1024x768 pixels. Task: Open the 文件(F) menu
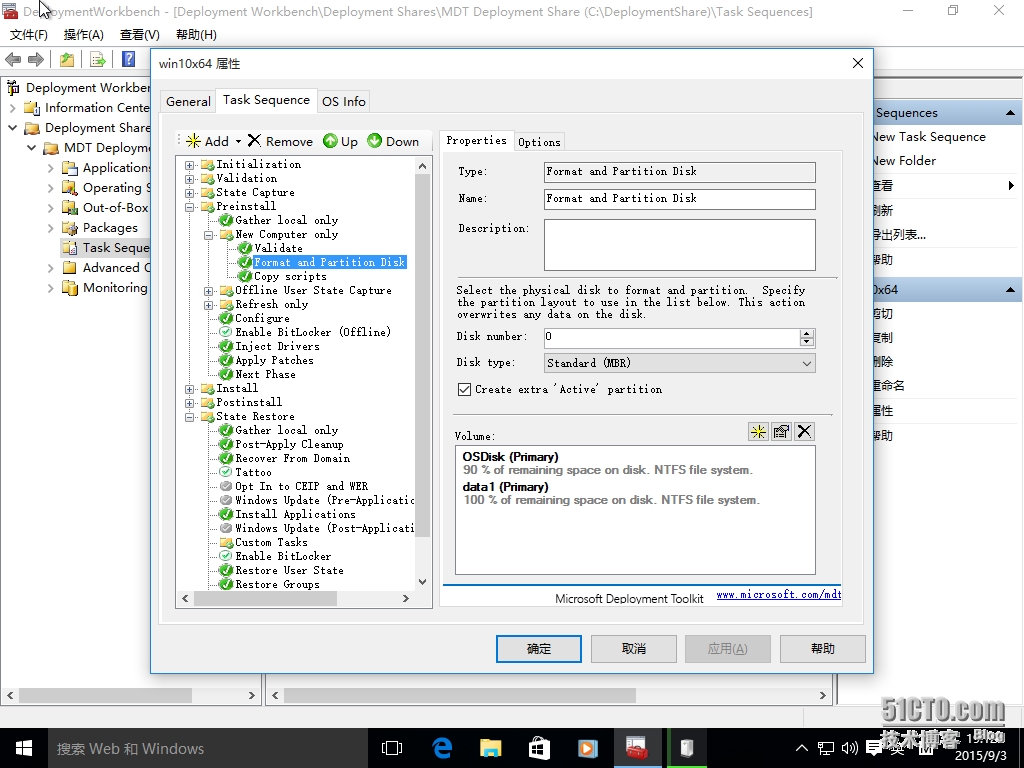click(x=29, y=35)
